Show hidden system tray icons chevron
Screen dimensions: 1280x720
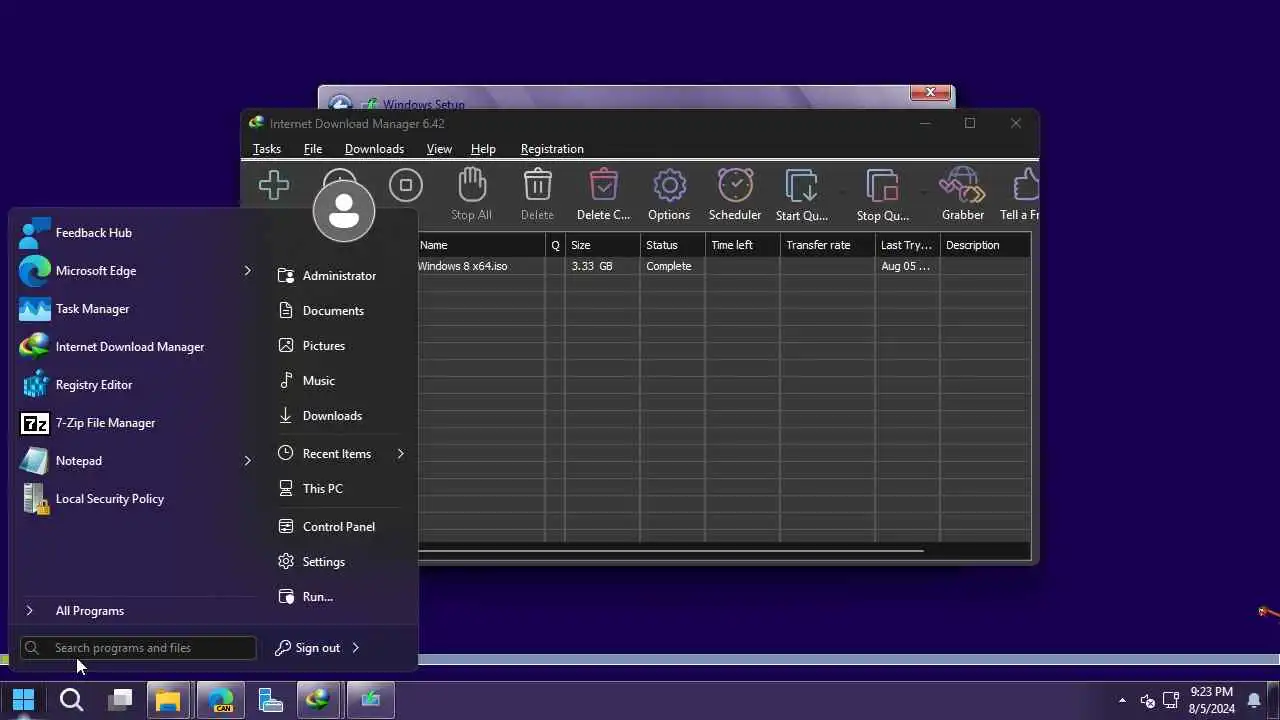1122,700
